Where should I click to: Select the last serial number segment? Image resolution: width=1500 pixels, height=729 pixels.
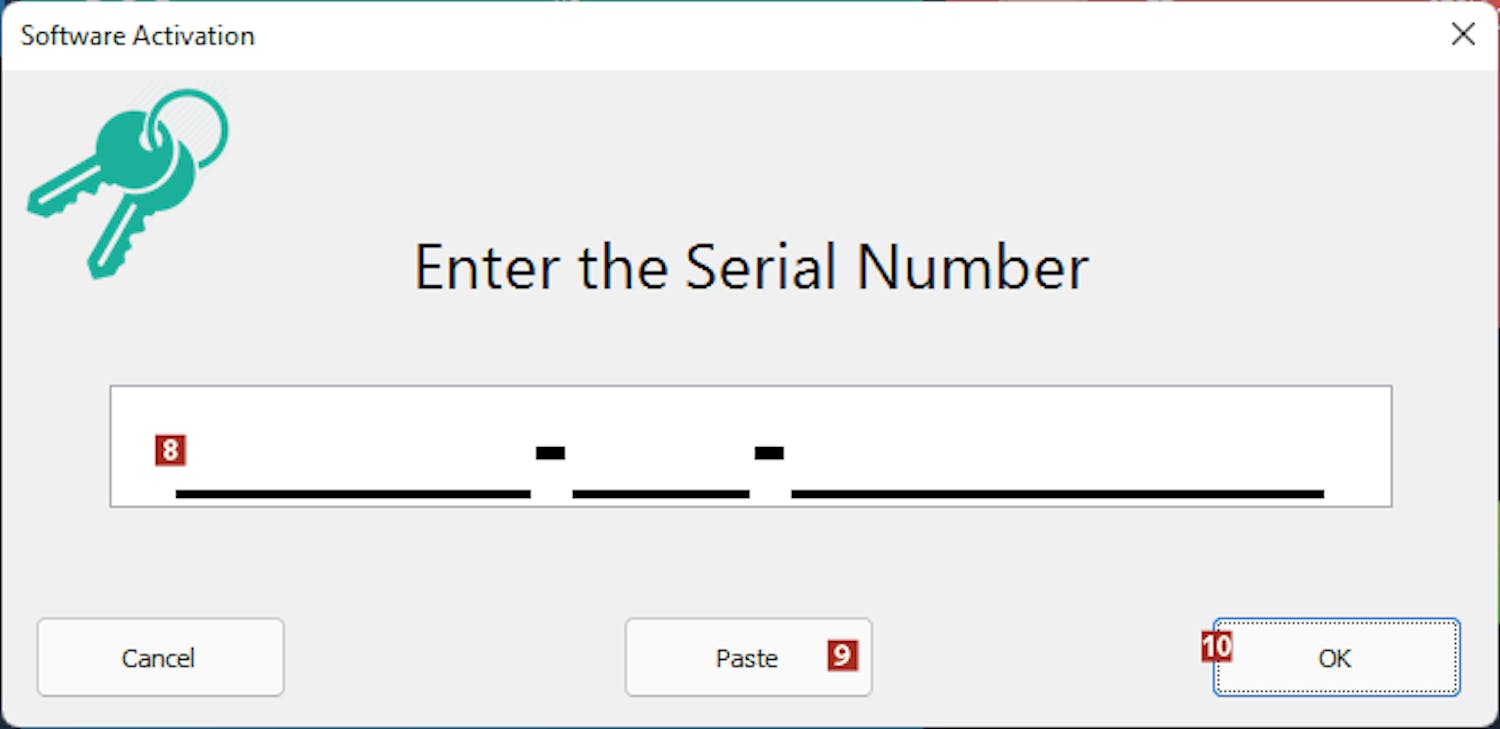pos(1057,465)
